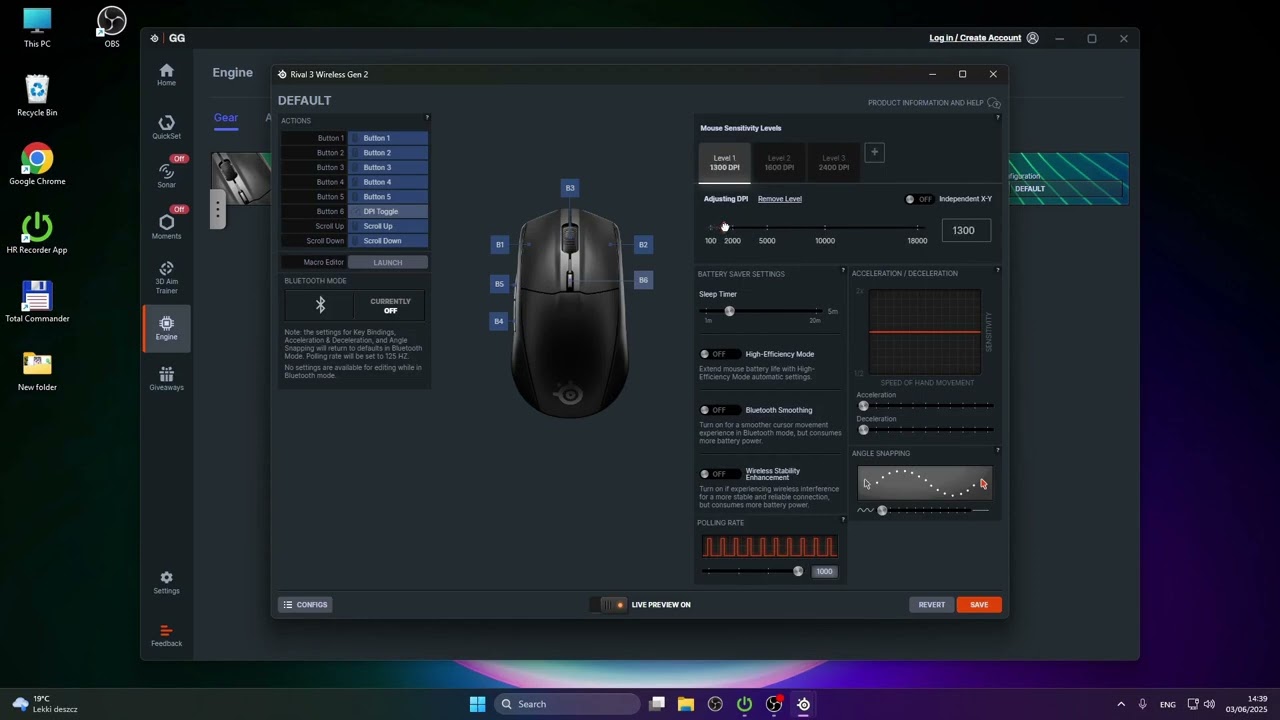Viewport: 1280px width, 720px height.
Task: Select the B6 marker on mouse
Action: (x=643, y=280)
